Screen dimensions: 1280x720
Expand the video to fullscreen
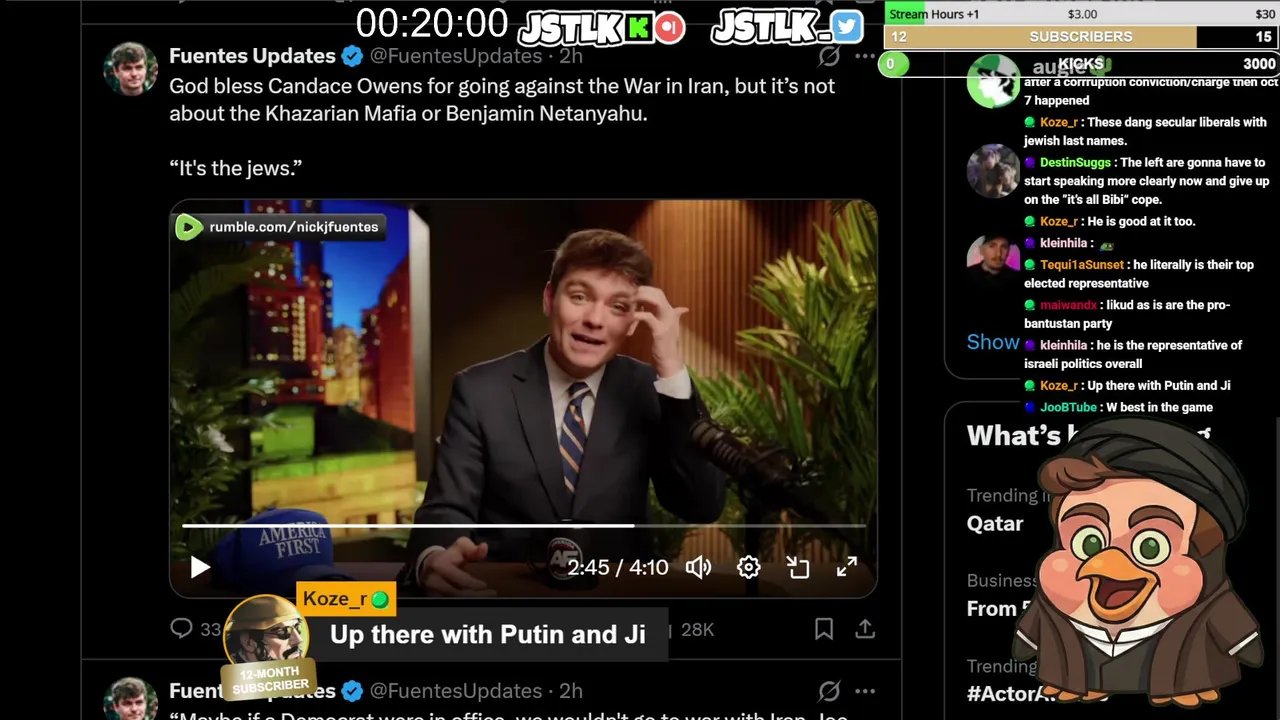point(846,567)
